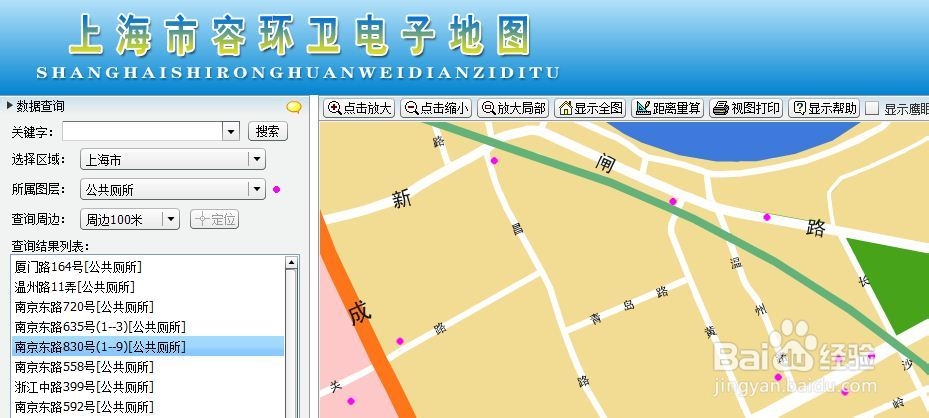Viewport: 929px width, 418px height.
Task: Select the 放大局部 area zoom tool
Action: click(x=512, y=108)
